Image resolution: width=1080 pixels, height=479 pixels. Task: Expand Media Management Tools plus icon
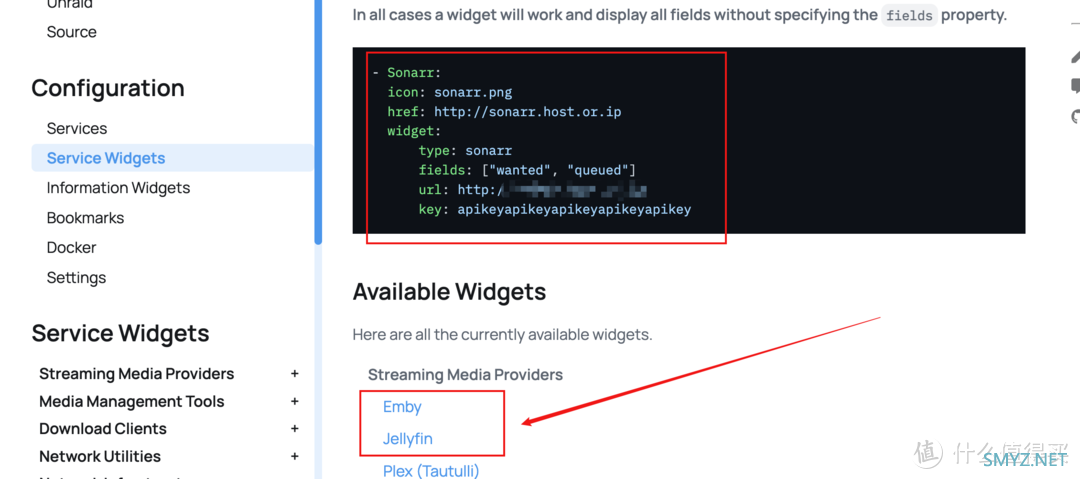tap(294, 401)
